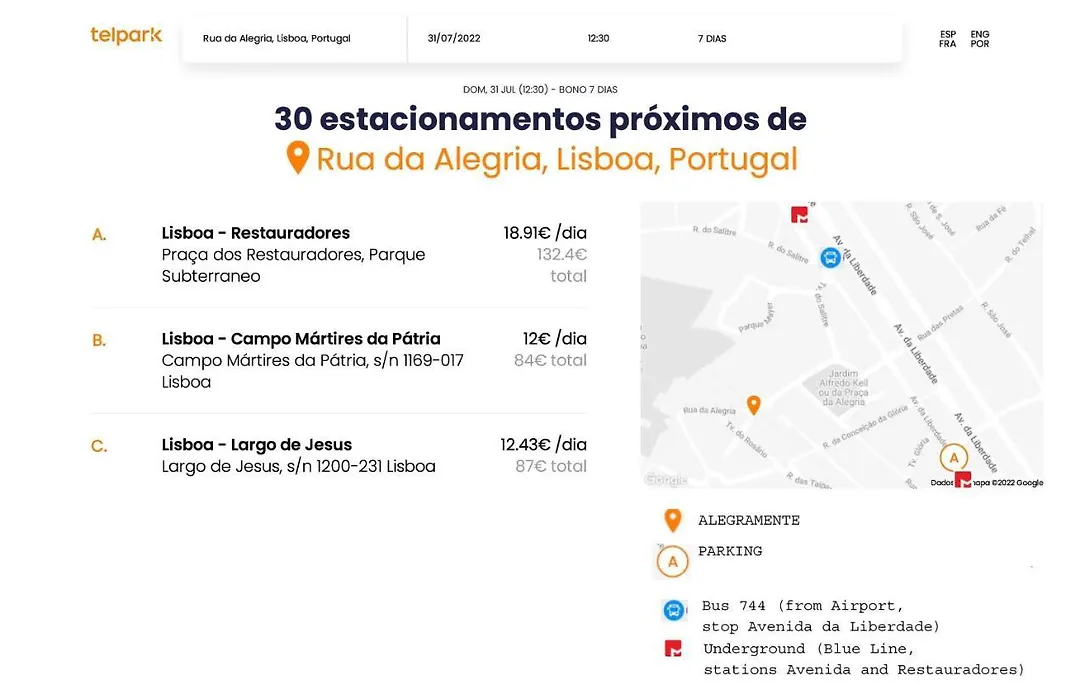Open the date field 31/07/2022
Image resolution: width=1080 pixels, height=700 pixels.
pyautogui.click(x=454, y=39)
